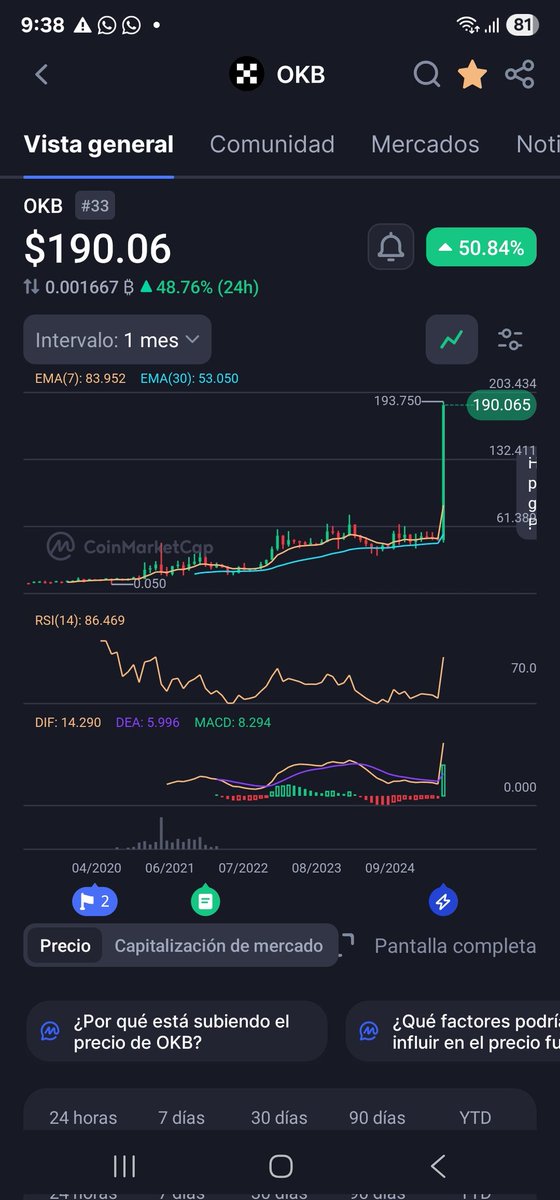This screenshot has width=560, height=1200.
Task: Open the Comunidad tab
Action: [x=272, y=144]
